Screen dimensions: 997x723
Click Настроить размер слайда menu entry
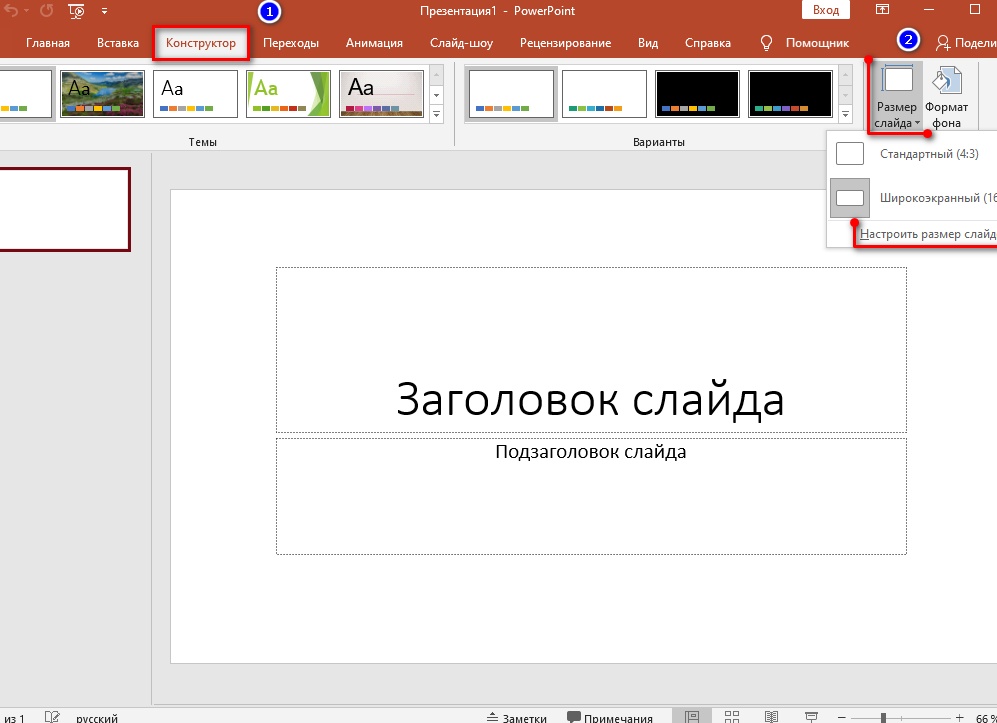click(x=928, y=234)
